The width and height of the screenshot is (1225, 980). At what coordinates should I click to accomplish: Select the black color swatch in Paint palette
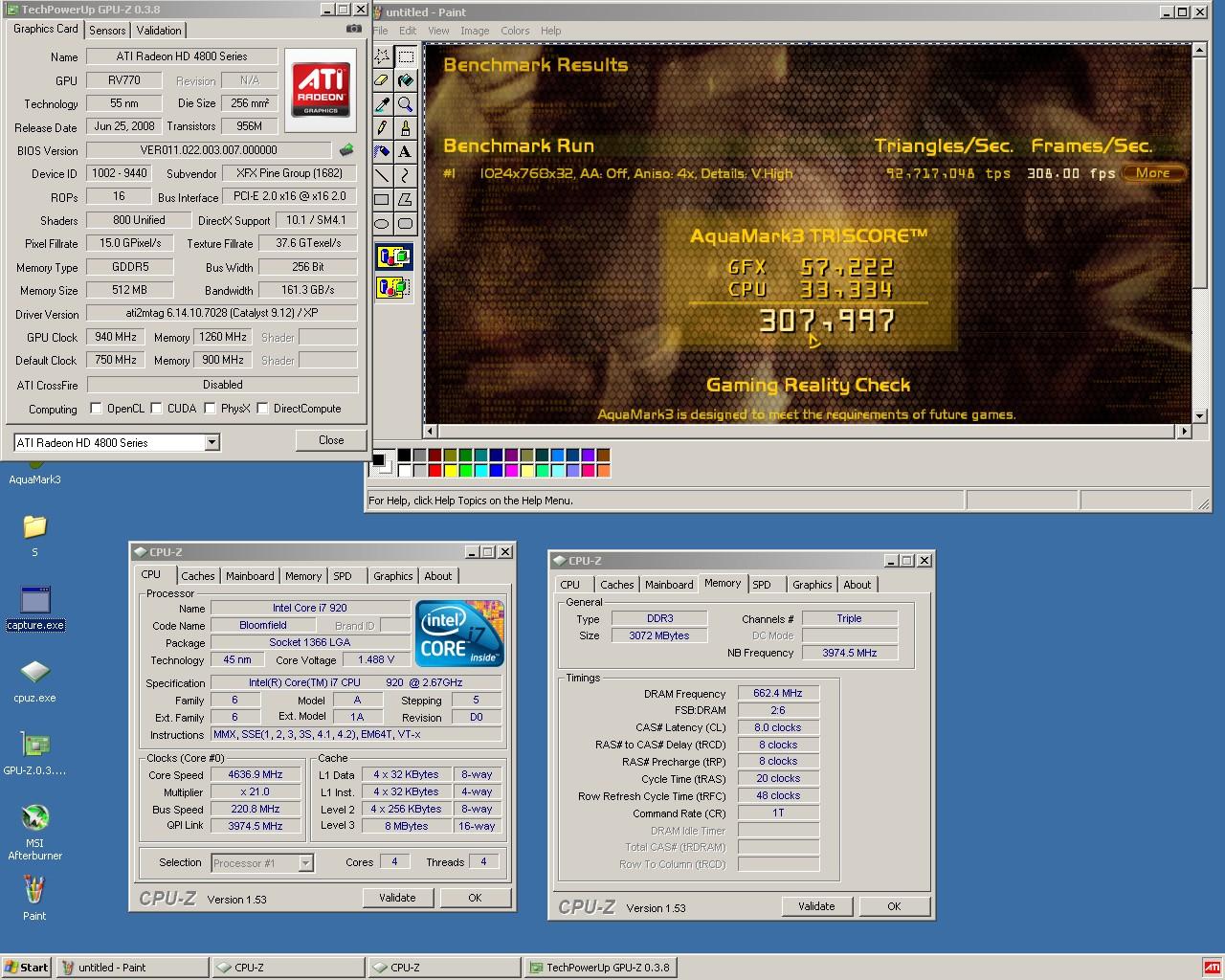tap(404, 456)
